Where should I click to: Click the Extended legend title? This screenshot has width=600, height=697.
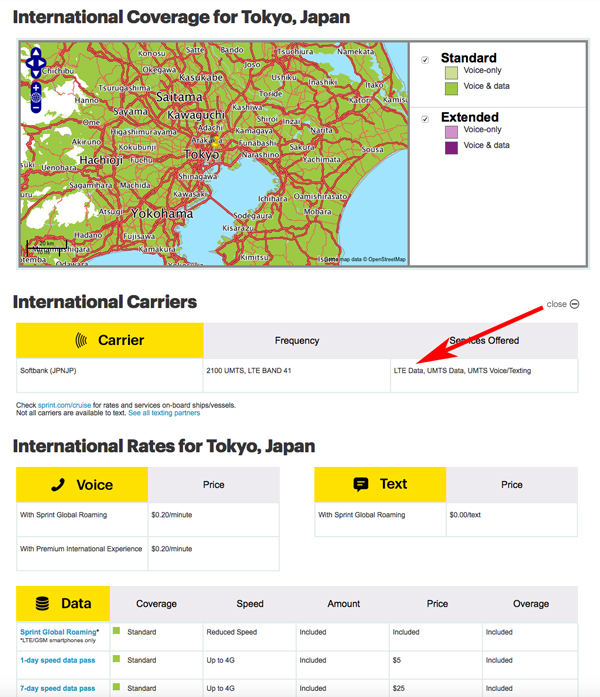tap(470, 117)
